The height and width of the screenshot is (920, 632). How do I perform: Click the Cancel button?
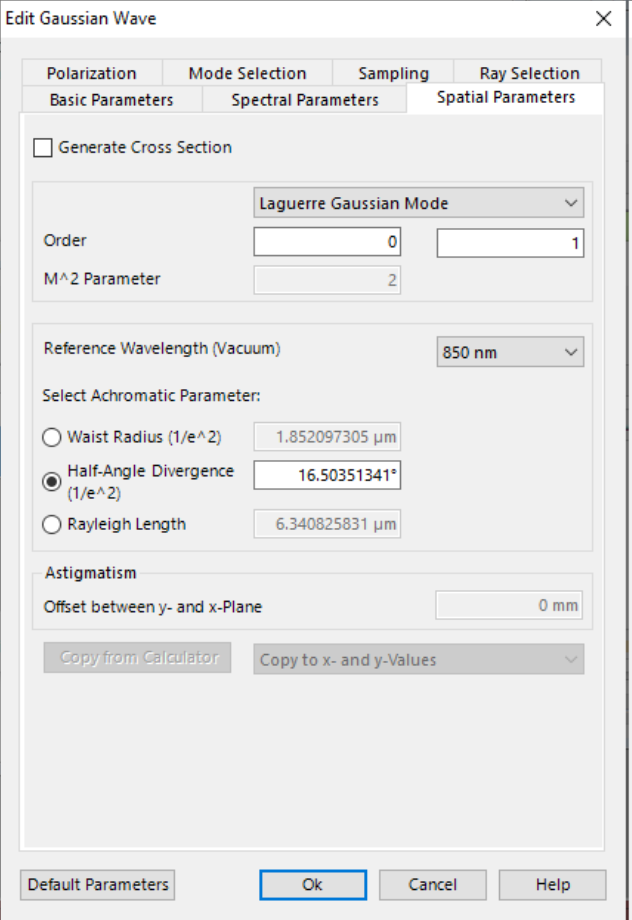pos(432,885)
